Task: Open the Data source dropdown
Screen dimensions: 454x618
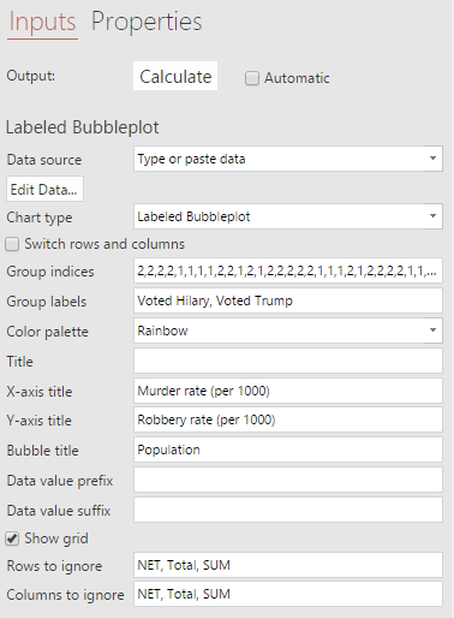Action: (288, 159)
